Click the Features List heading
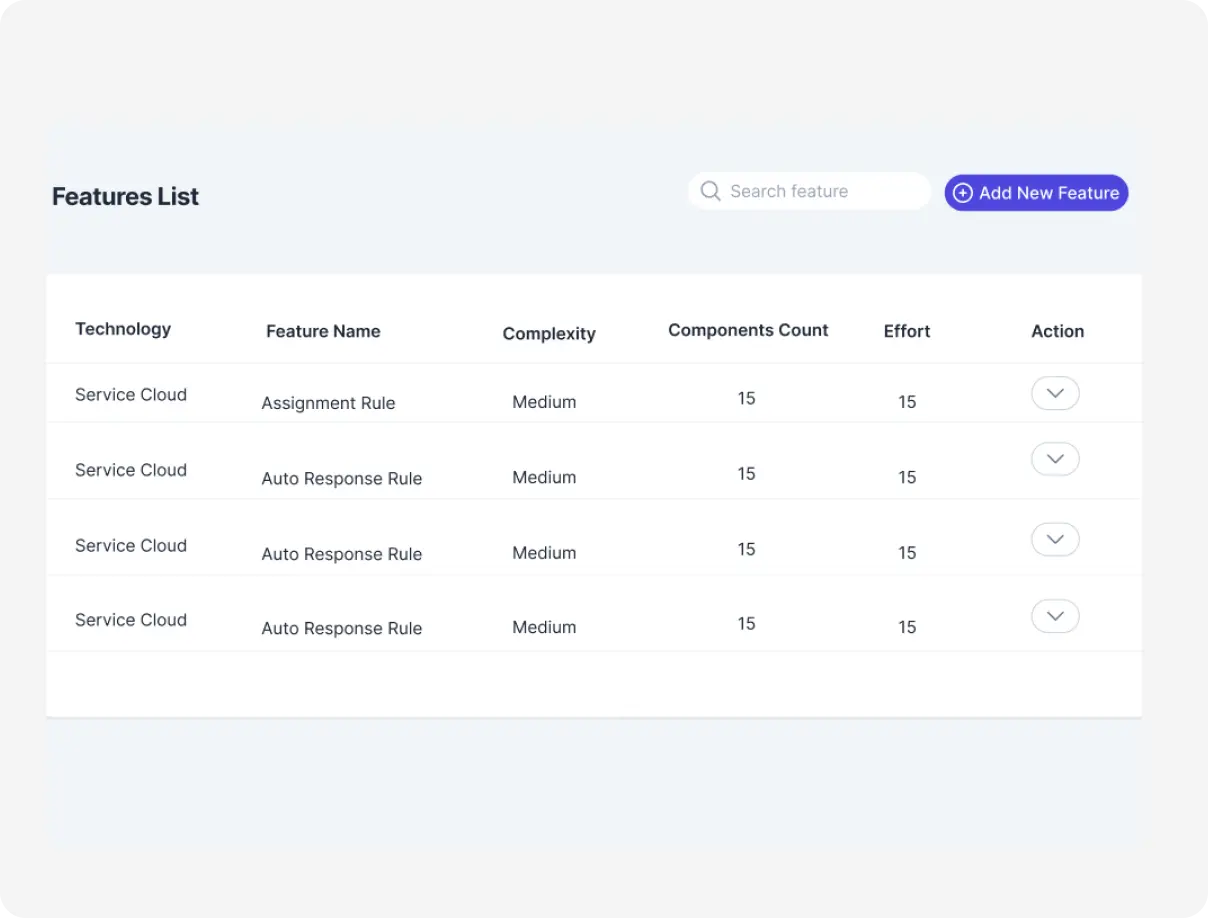Viewport: 1208px width, 918px height. click(125, 196)
